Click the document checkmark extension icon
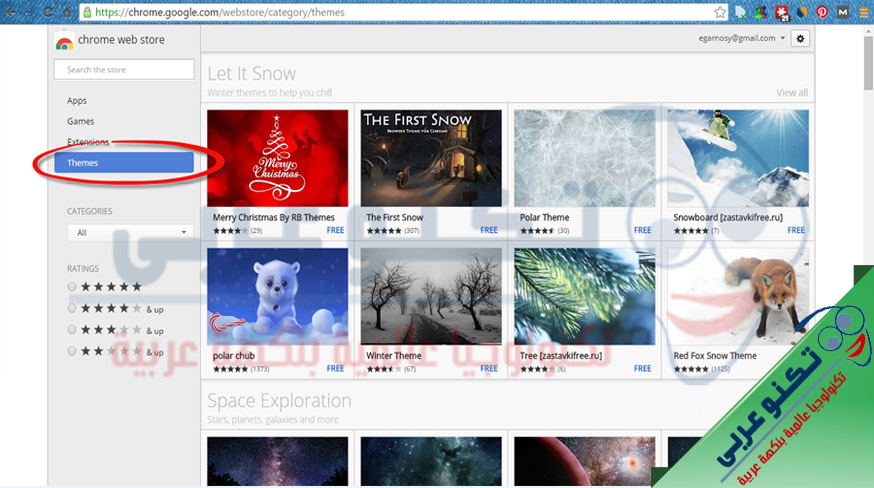Viewport: 874px width, 488px height. (x=740, y=12)
